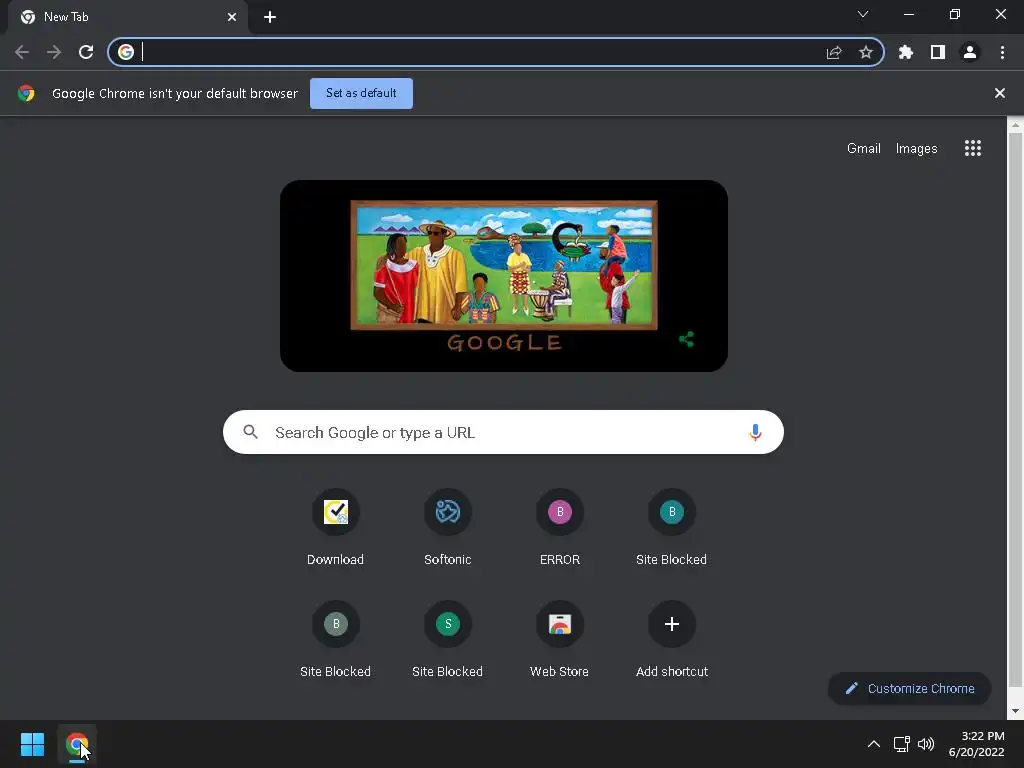
Task: Open the clock and date panel
Action: [976, 744]
